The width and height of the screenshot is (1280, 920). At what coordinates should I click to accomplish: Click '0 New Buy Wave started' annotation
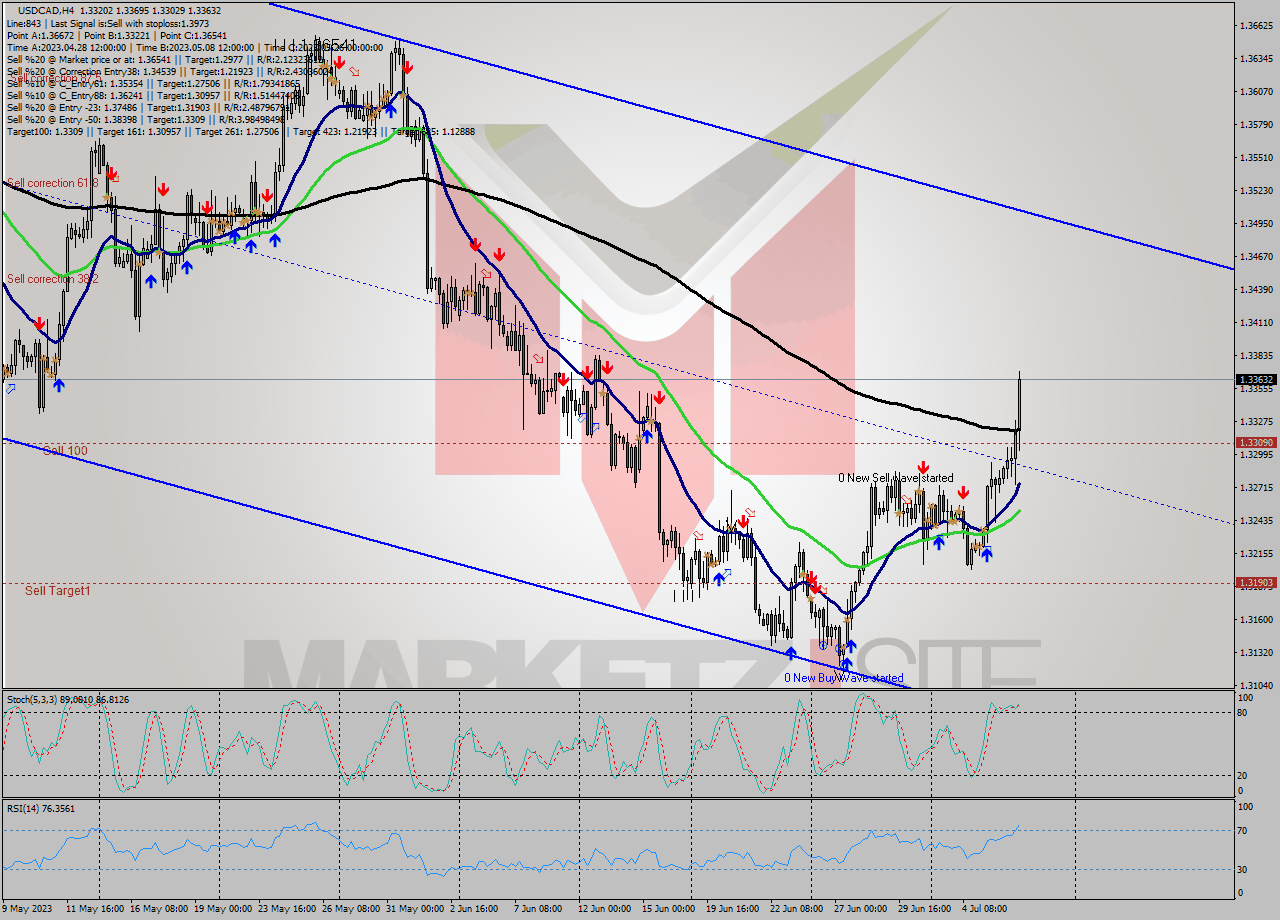click(843, 678)
